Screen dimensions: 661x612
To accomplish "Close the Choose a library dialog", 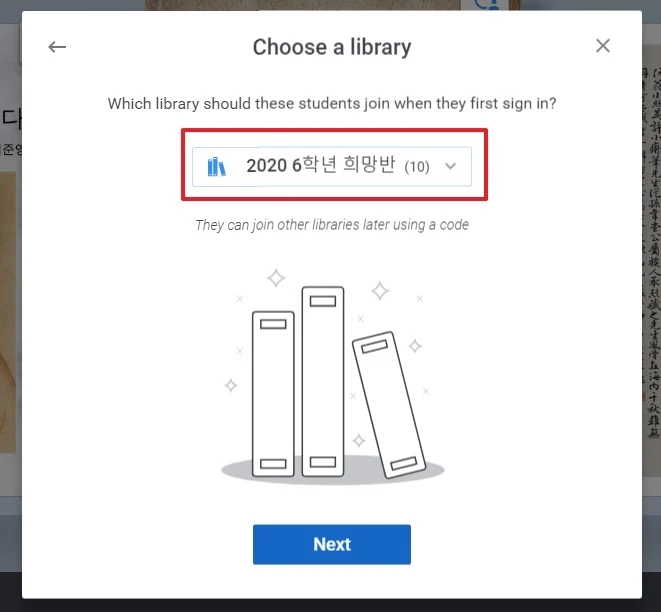I will tap(603, 46).
